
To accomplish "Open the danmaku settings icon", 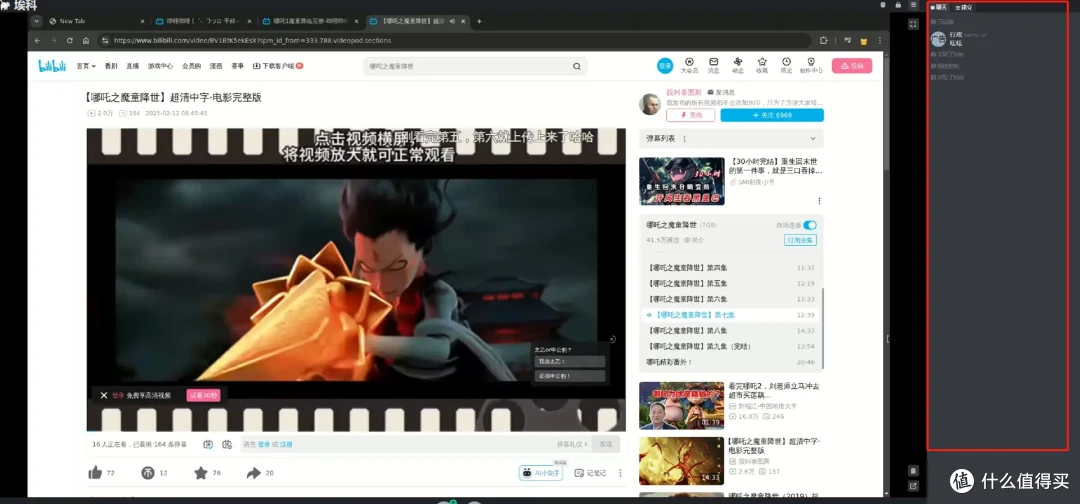I will pos(227,445).
